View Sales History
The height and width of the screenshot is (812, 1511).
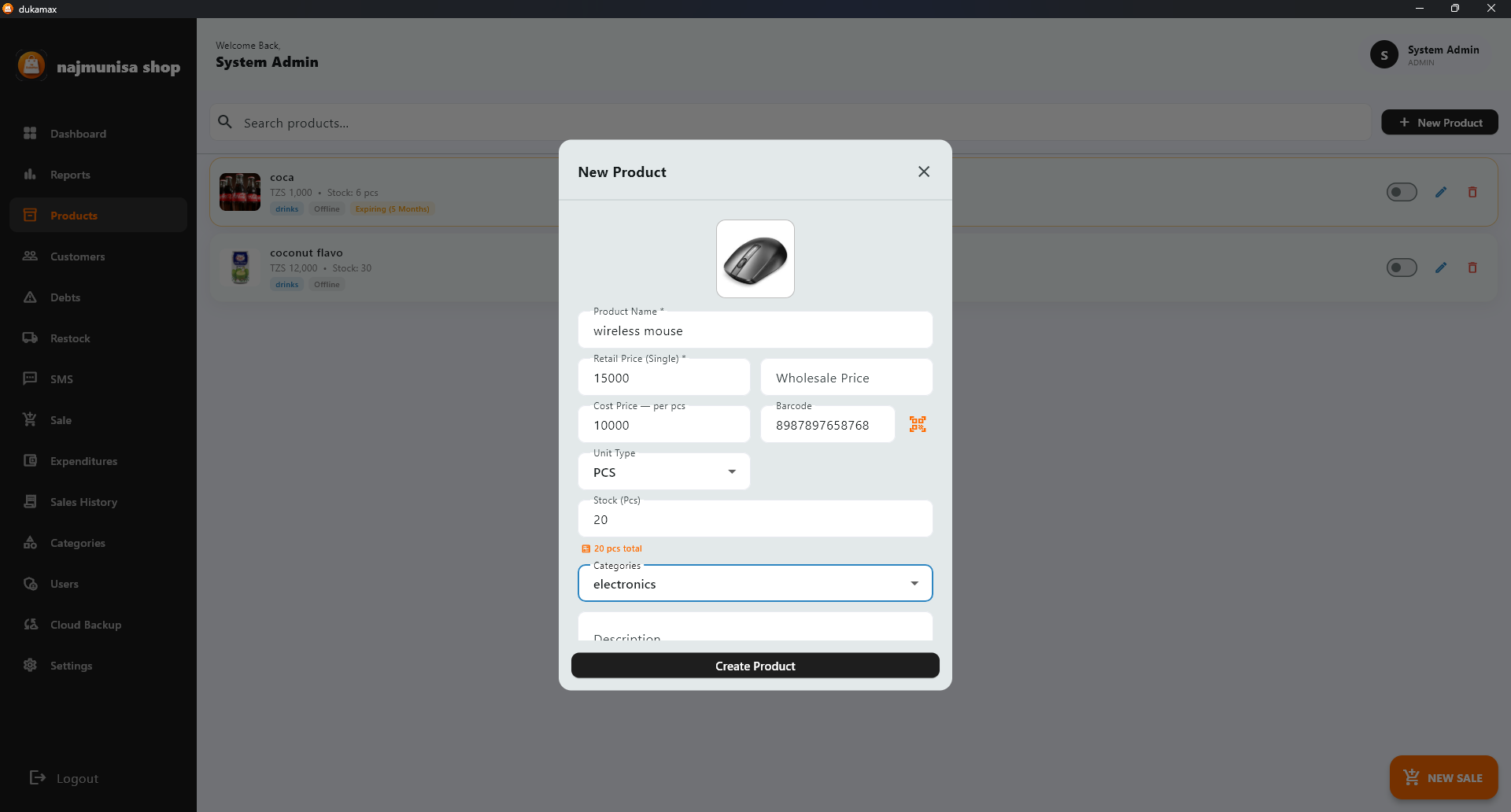[98, 502]
